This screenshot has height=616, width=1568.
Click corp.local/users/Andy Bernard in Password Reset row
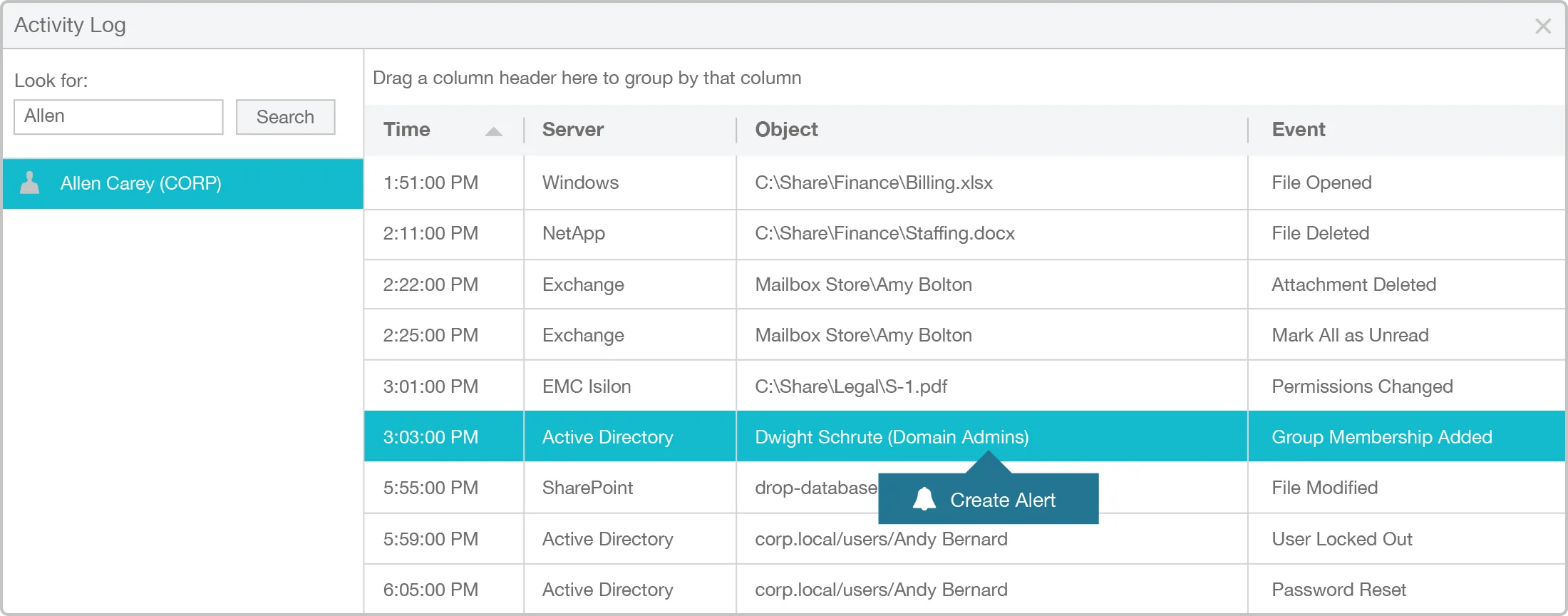(992, 590)
